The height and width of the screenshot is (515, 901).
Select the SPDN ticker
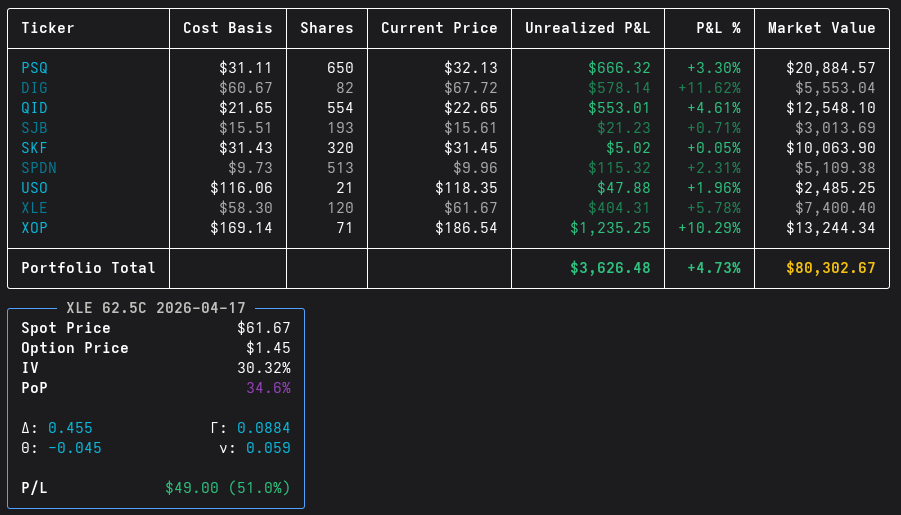click(x=39, y=168)
